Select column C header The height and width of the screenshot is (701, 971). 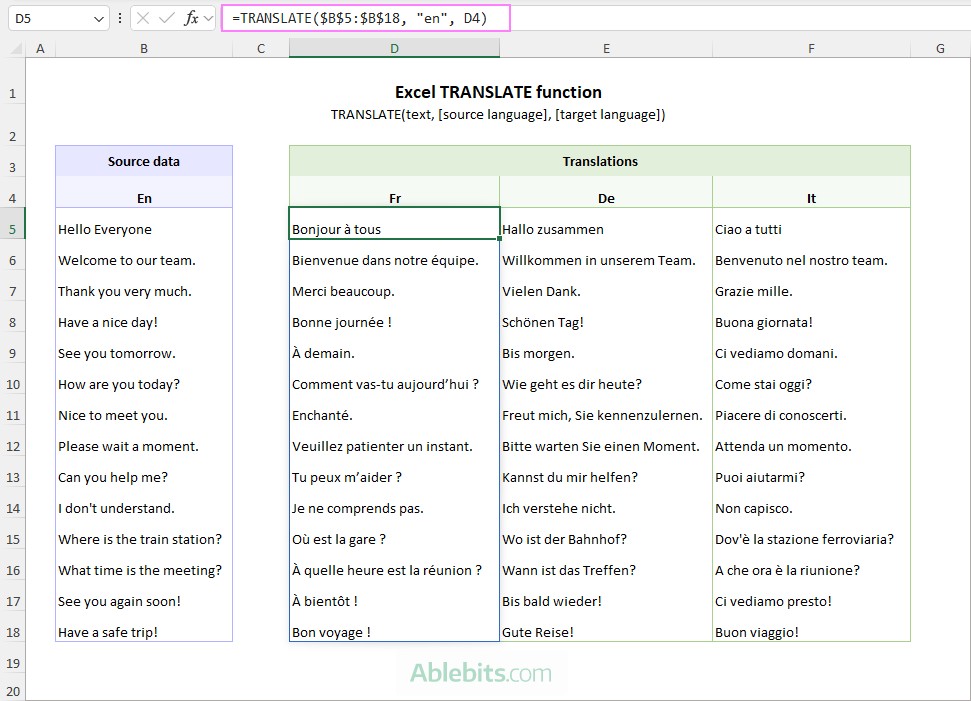261,48
